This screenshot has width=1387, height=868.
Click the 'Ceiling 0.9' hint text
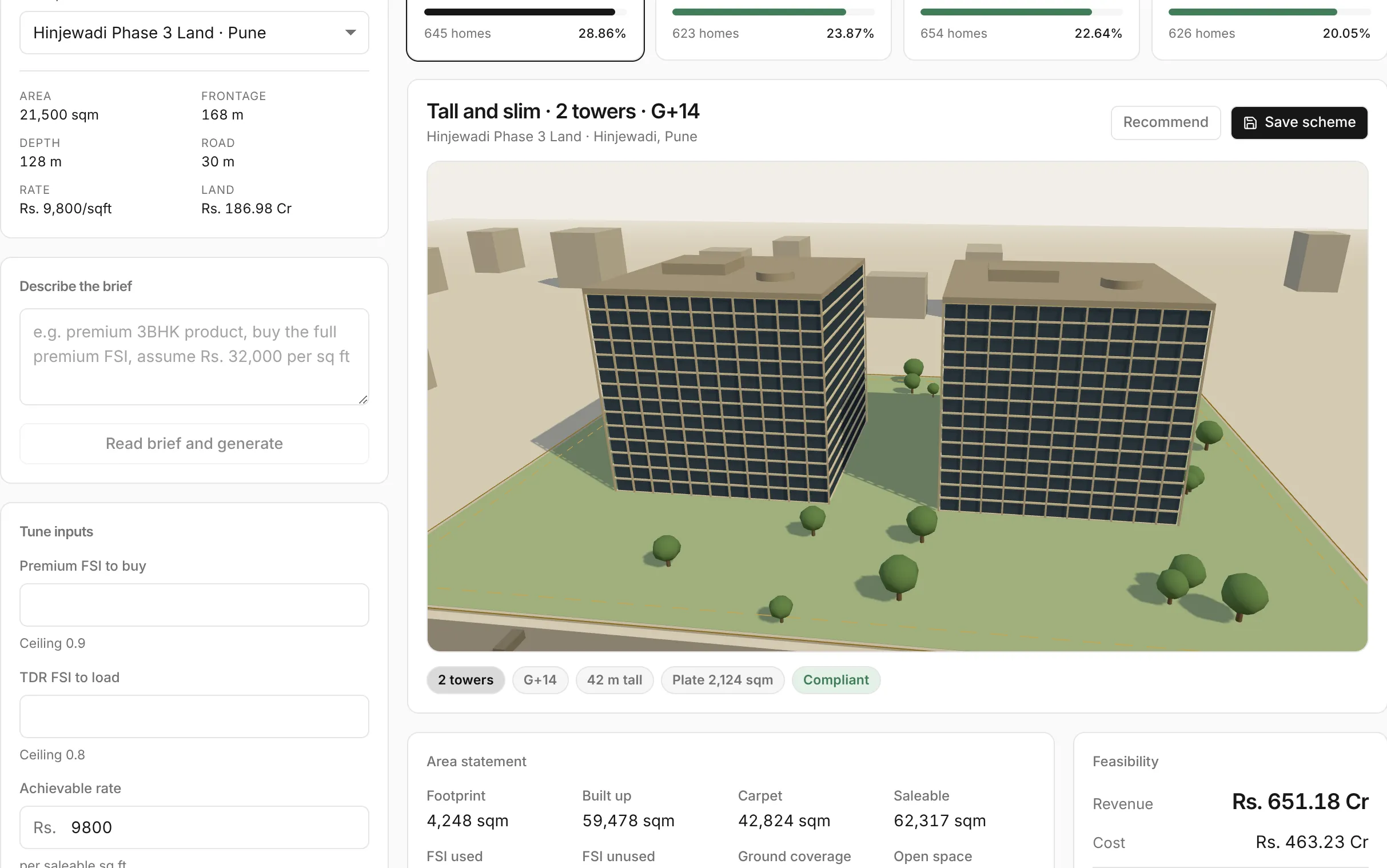tap(52, 643)
